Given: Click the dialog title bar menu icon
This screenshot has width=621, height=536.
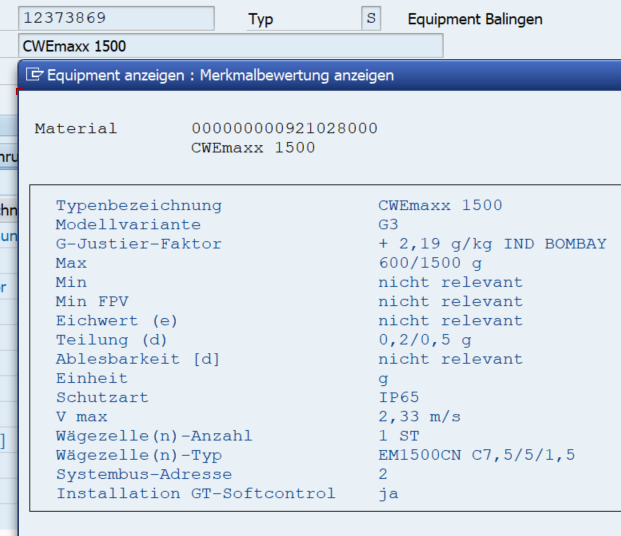Looking at the screenshot, I should point(35,75).
